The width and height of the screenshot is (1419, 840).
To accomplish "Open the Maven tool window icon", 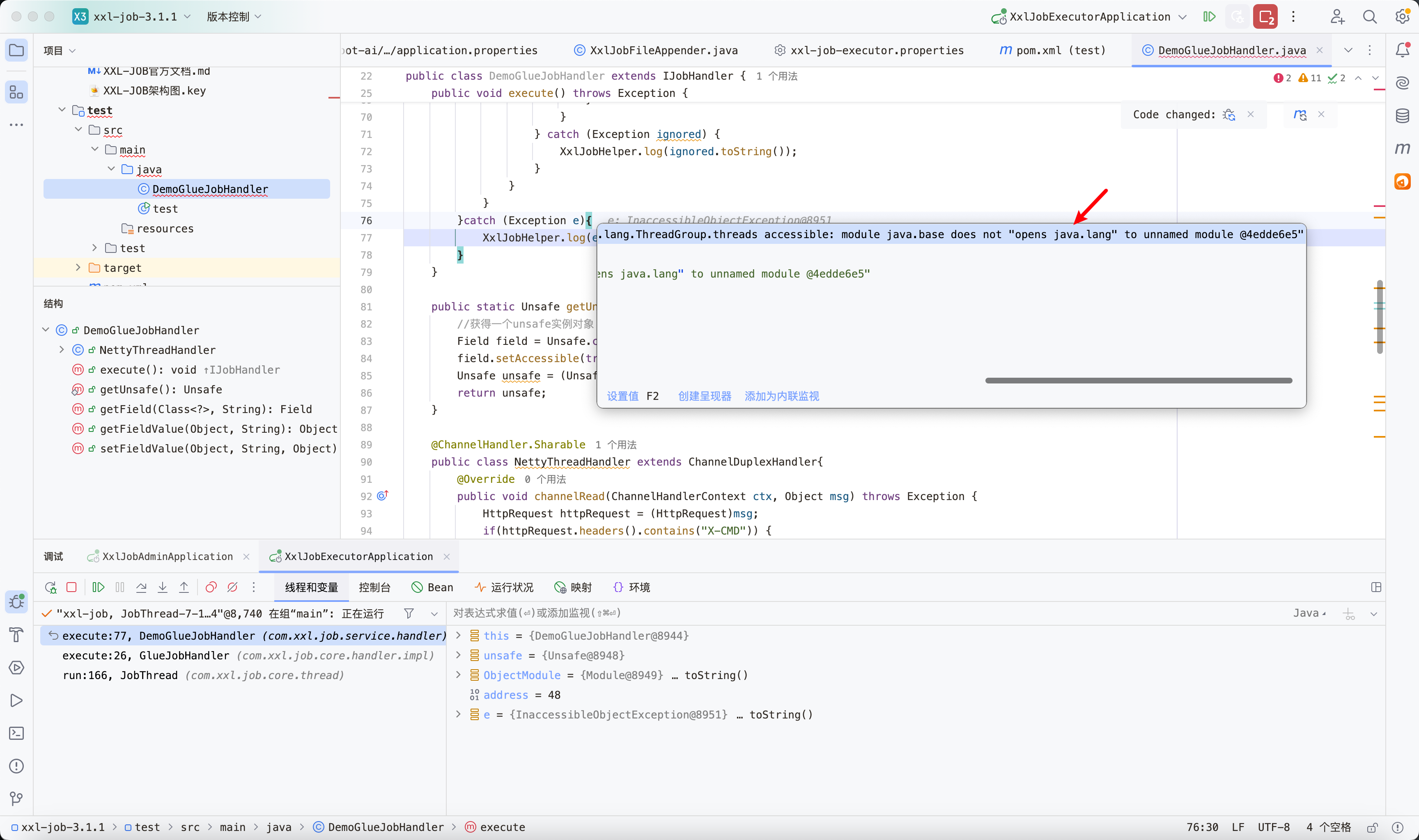I will [x=1402, y=148].
